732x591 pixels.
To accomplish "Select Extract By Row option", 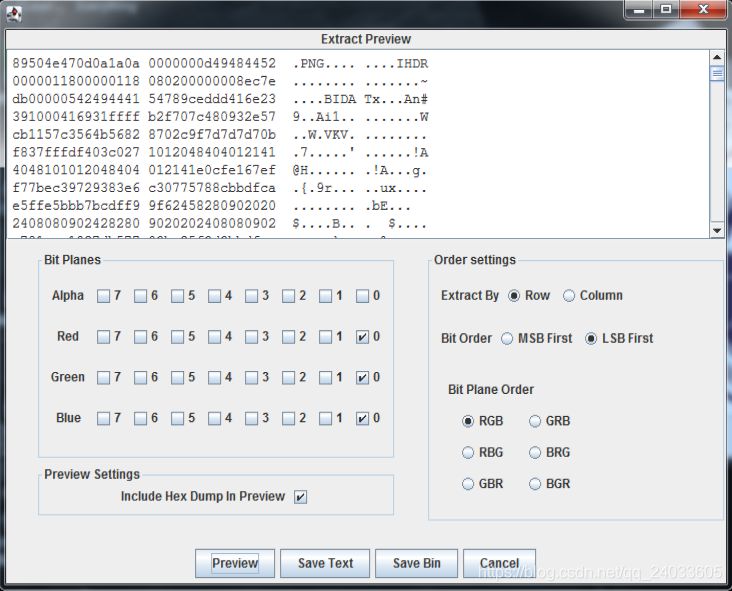I will 514,296.
